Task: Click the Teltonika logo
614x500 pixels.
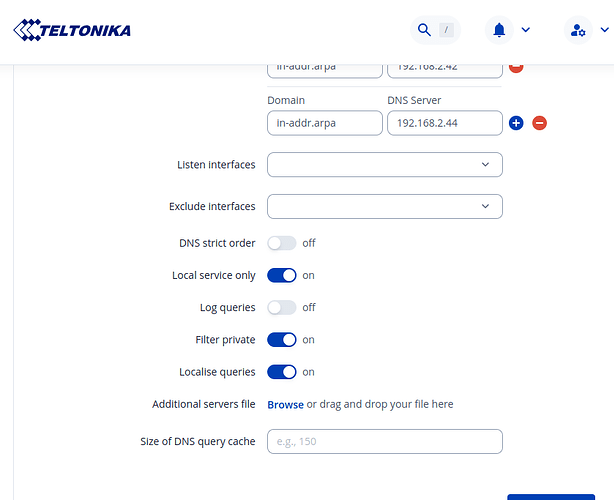Action: click(72, 30)
